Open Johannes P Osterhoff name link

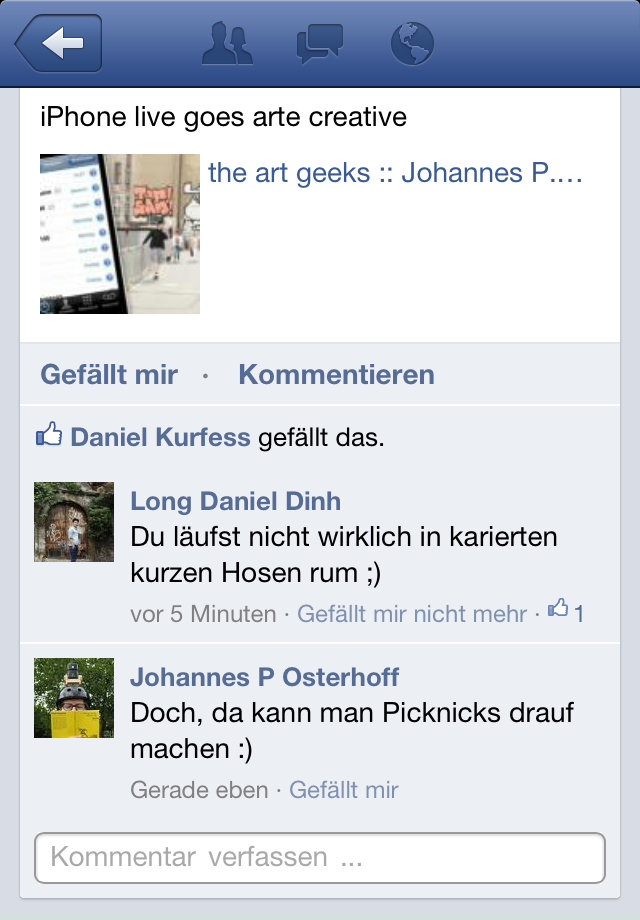(265, 677)
